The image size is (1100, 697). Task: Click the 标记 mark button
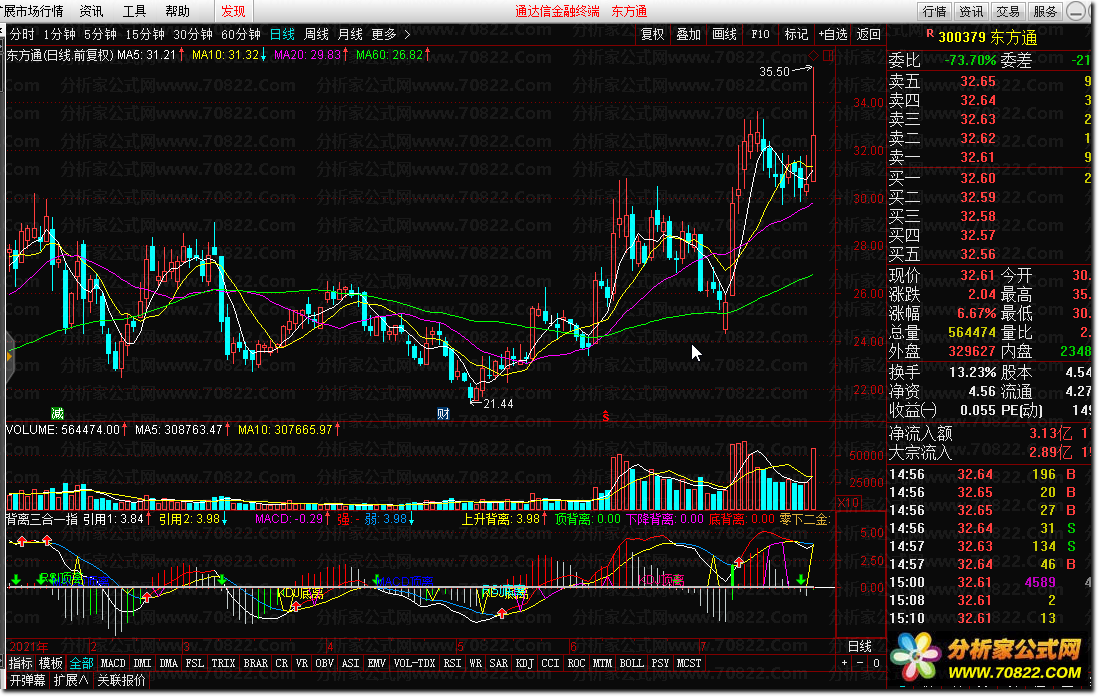tap(796, 34)
